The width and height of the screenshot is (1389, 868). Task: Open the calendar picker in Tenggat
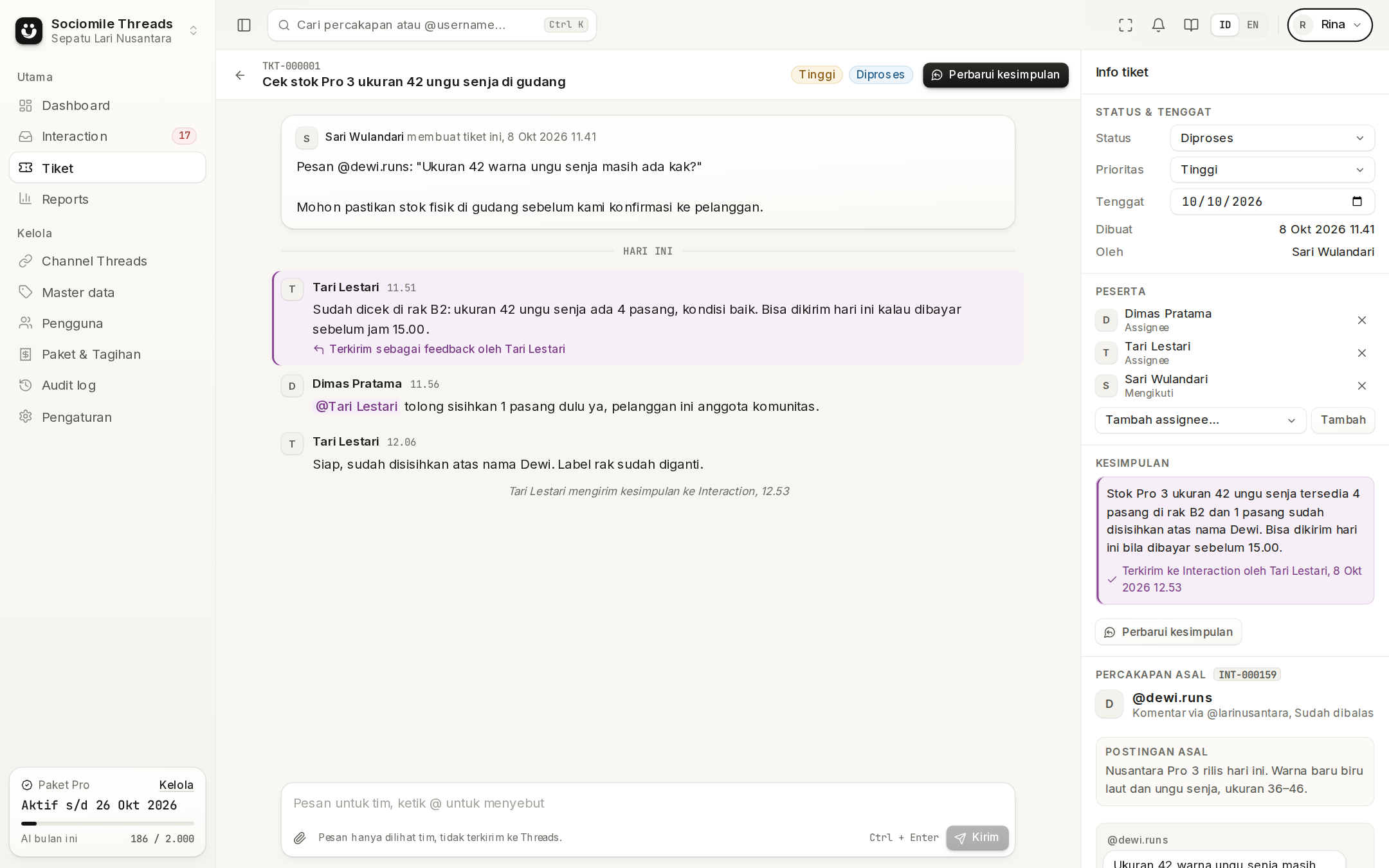coord(1357,201)
